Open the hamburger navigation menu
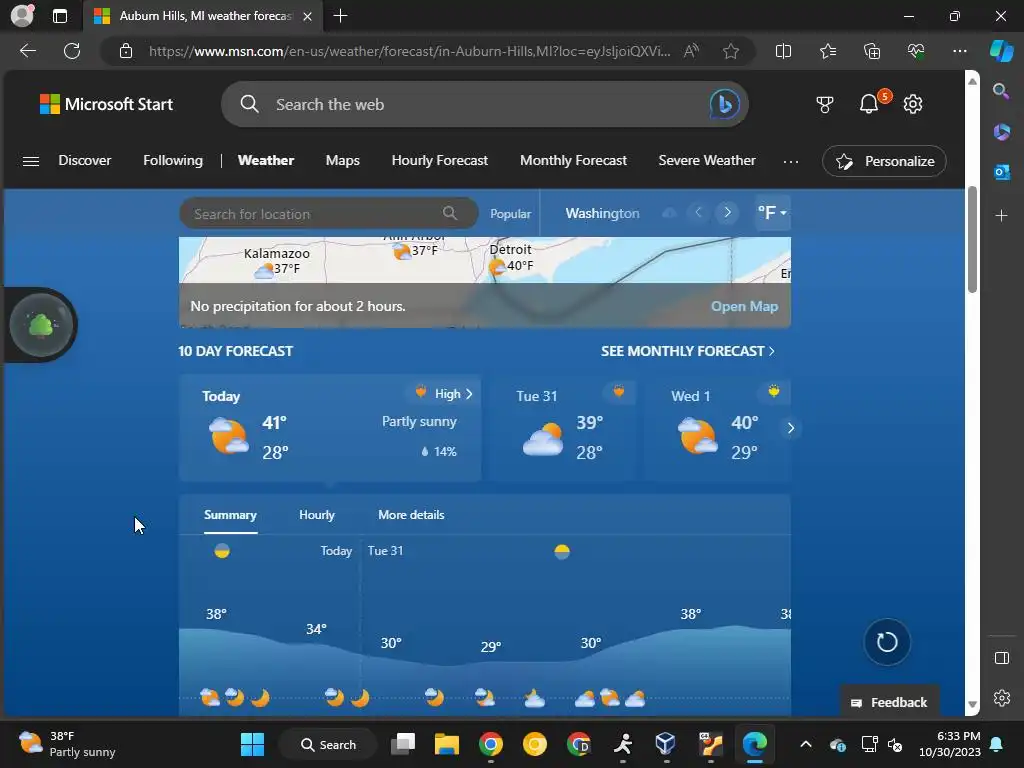The width and height of the screenshot is (1024, 768). 31,161
